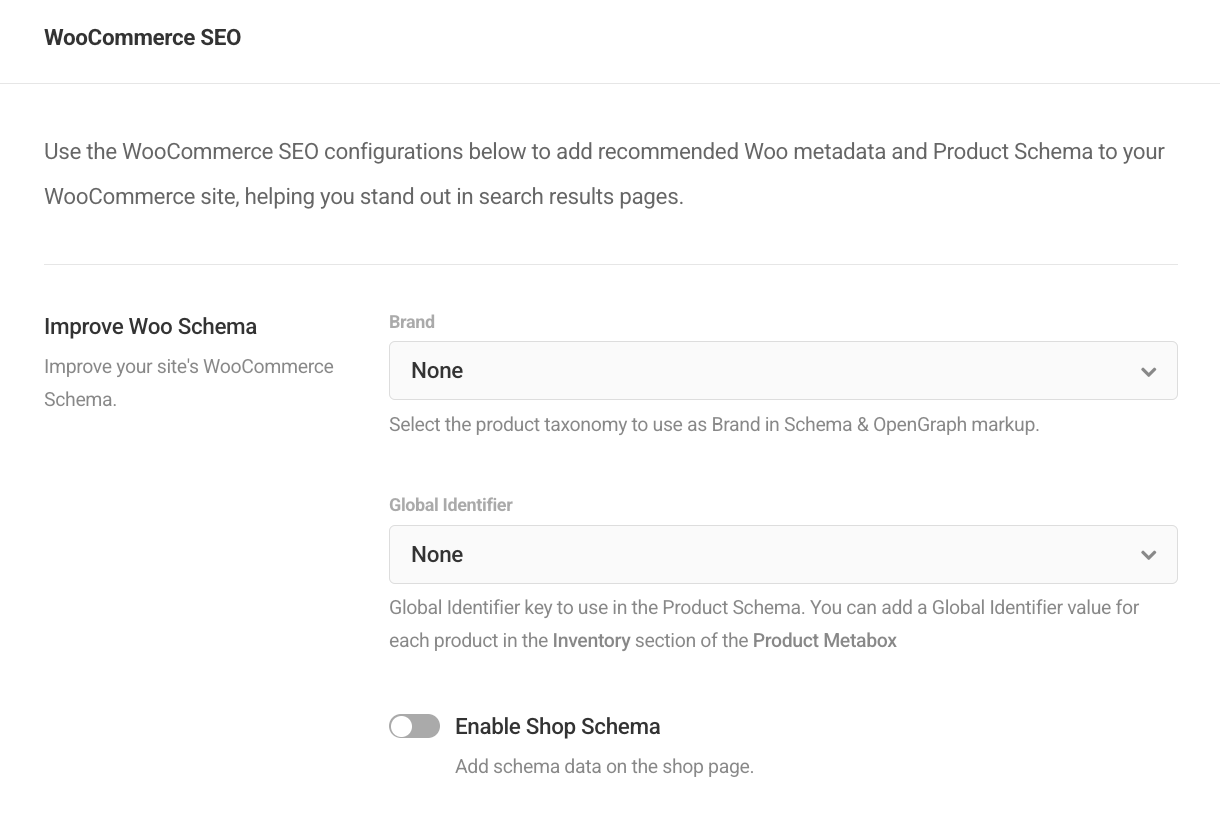Click the shop page schema description text
1220x819 pixels.
click(x=604, y=766)
